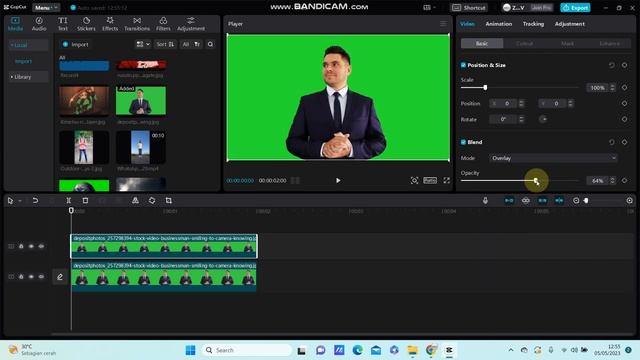
Task: Switch to the Animation tab
Action: (498, 24)
